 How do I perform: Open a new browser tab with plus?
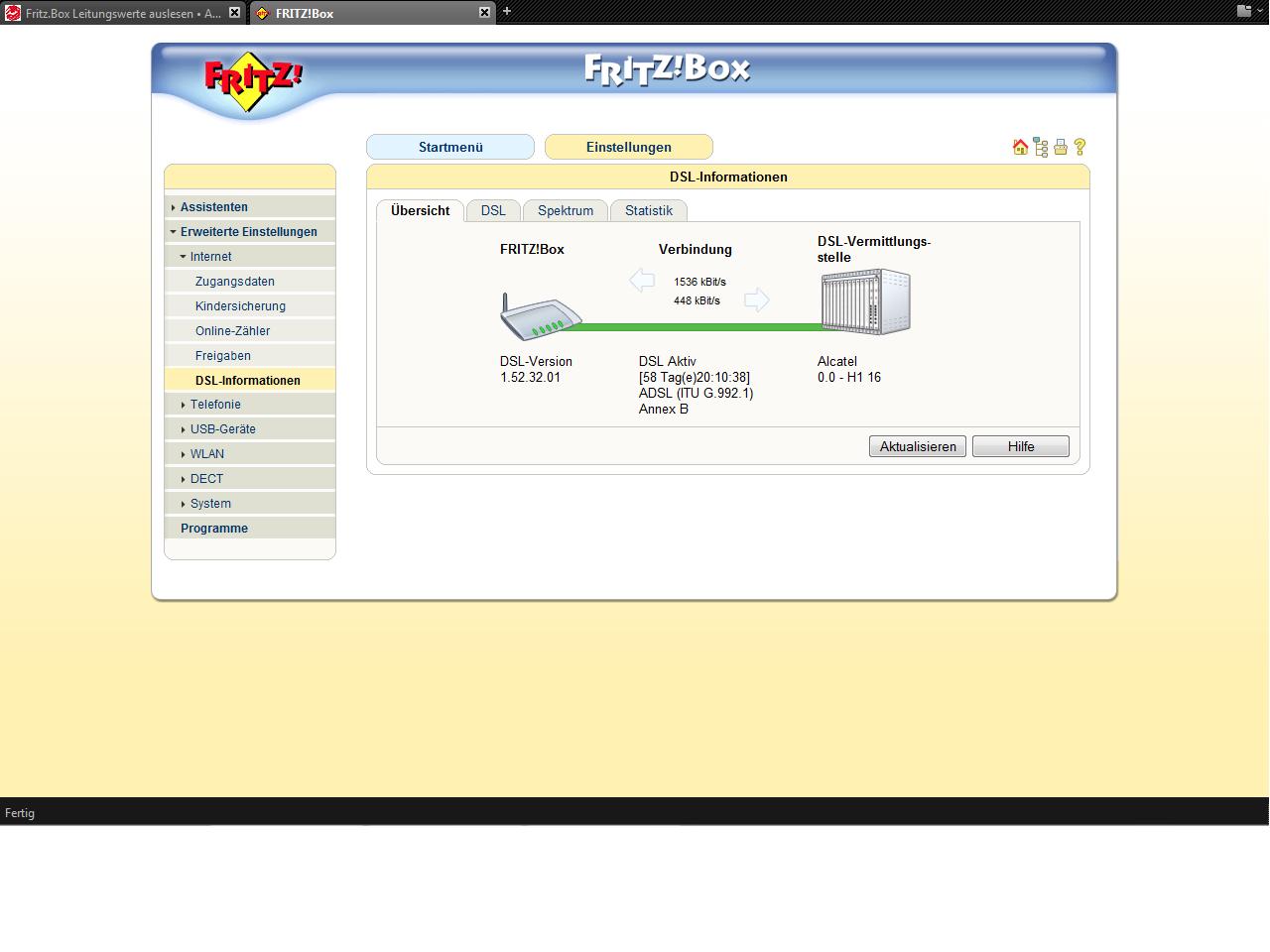point(507,12)
